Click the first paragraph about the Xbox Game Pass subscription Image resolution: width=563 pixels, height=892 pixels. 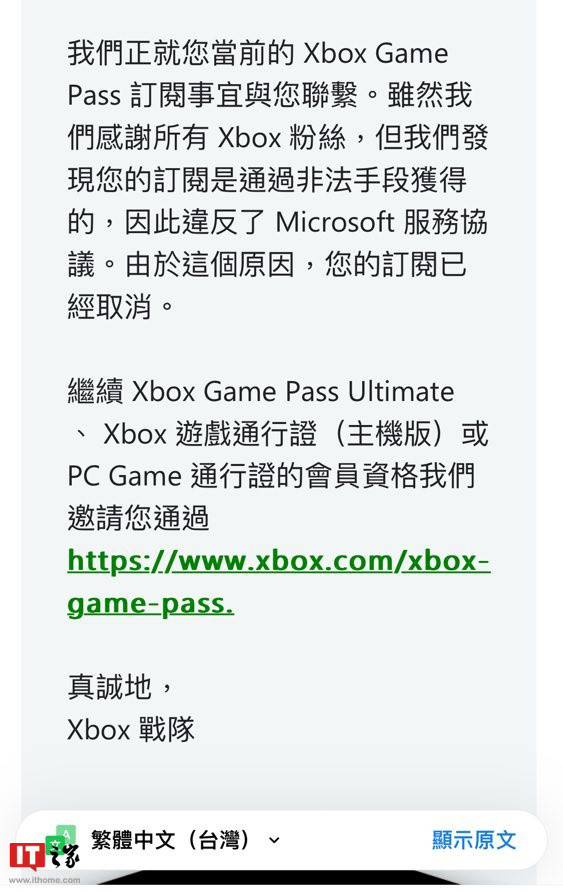pyautogui.click(x=278, y=180)
